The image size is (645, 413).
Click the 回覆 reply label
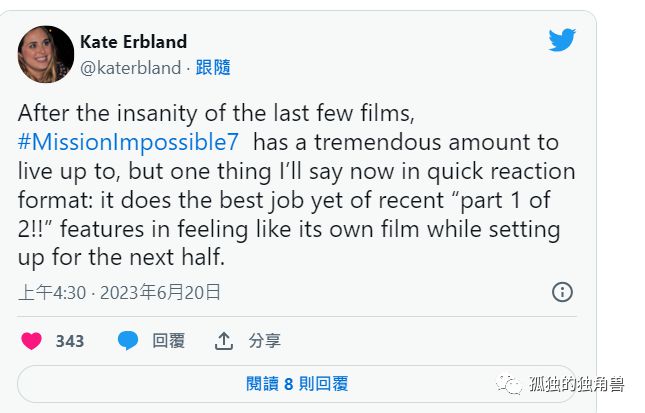(x=168, y=341)
